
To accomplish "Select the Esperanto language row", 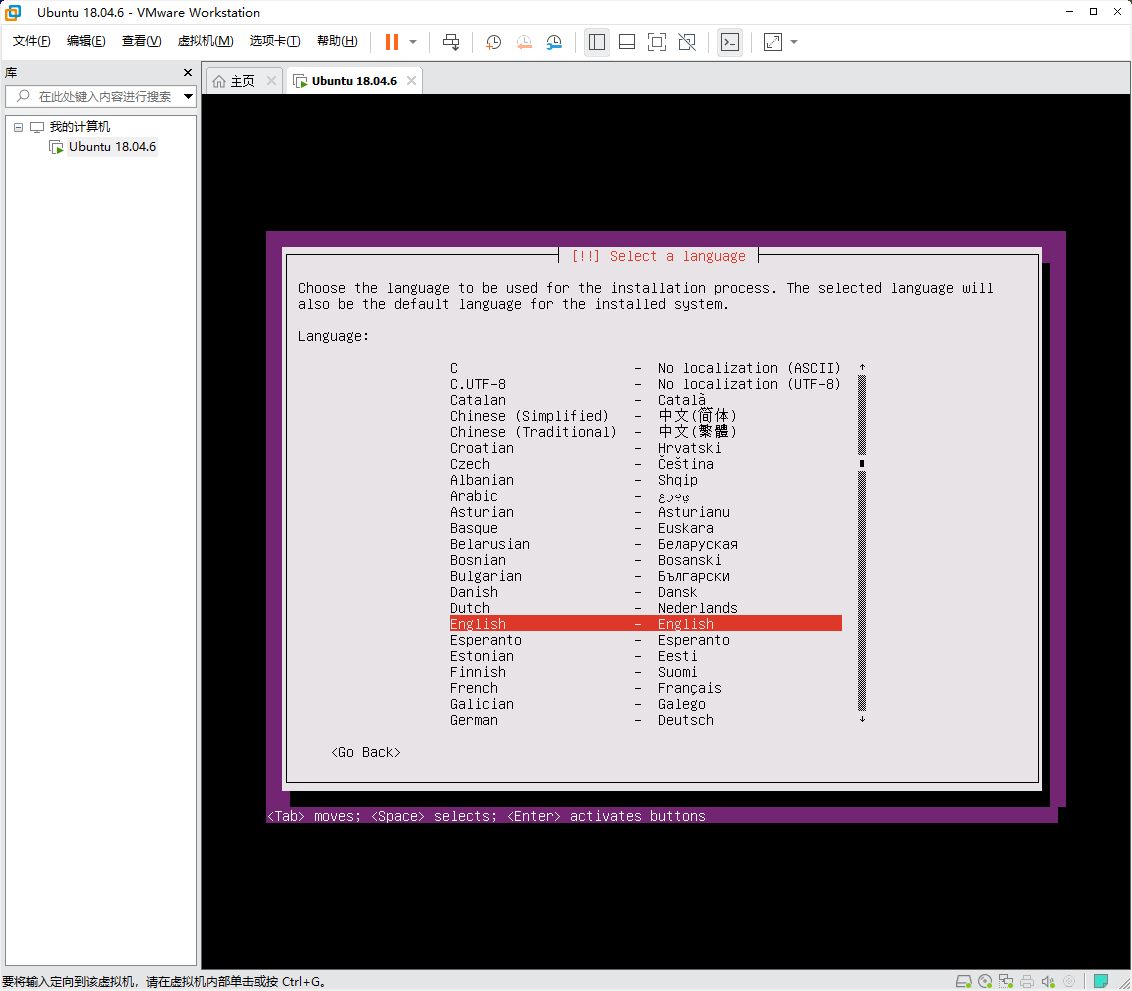I will click(645, 639).
